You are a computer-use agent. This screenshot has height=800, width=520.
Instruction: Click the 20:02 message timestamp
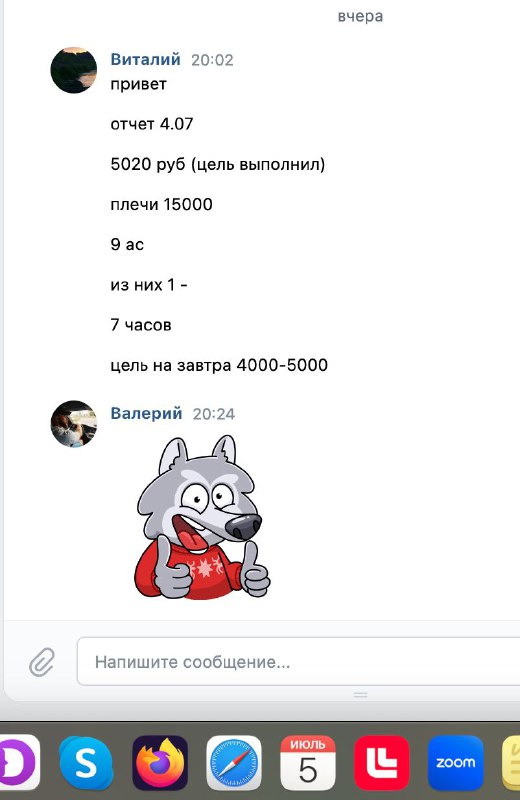pyautogui.click(x=212, y=60)
